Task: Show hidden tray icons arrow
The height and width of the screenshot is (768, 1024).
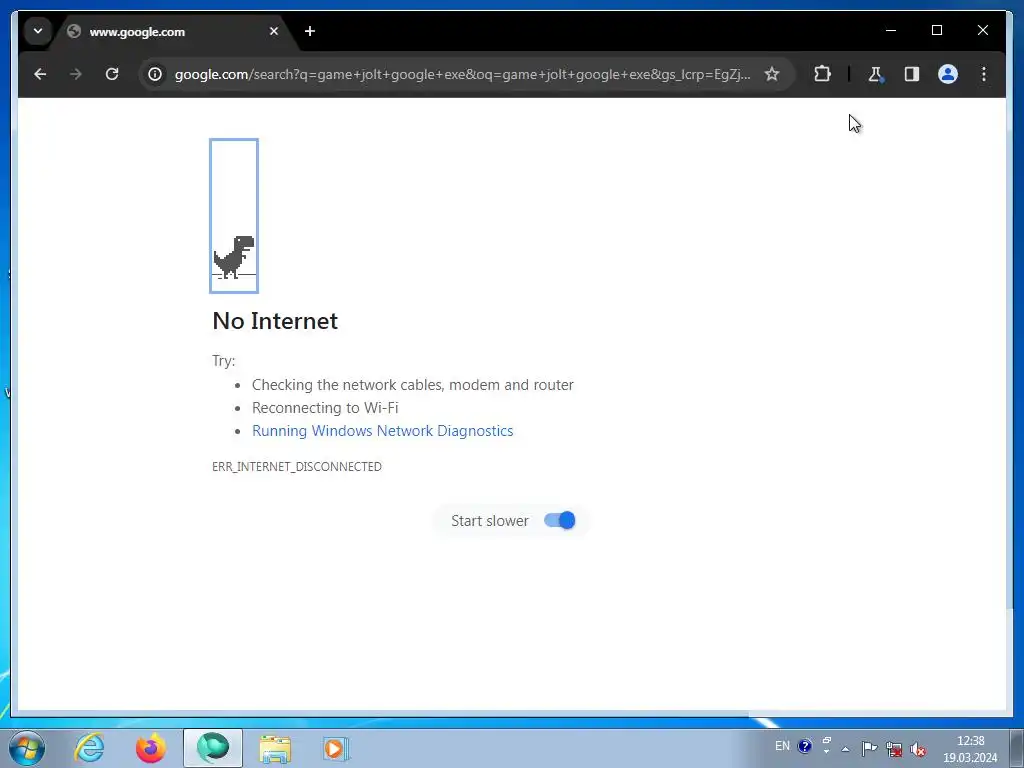Action: [x=846, y=748]
